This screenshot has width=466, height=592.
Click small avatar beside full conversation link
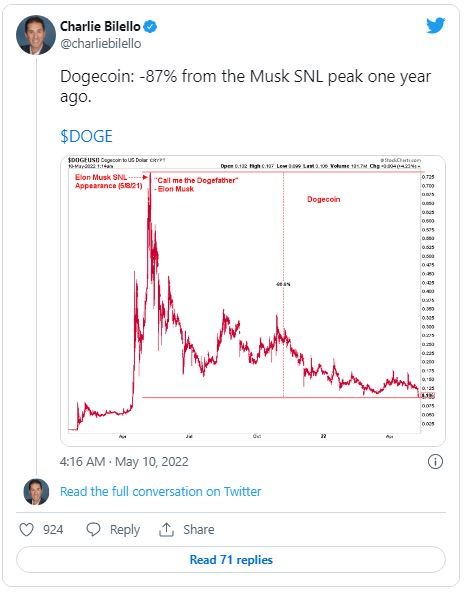[x=36, y=492]
